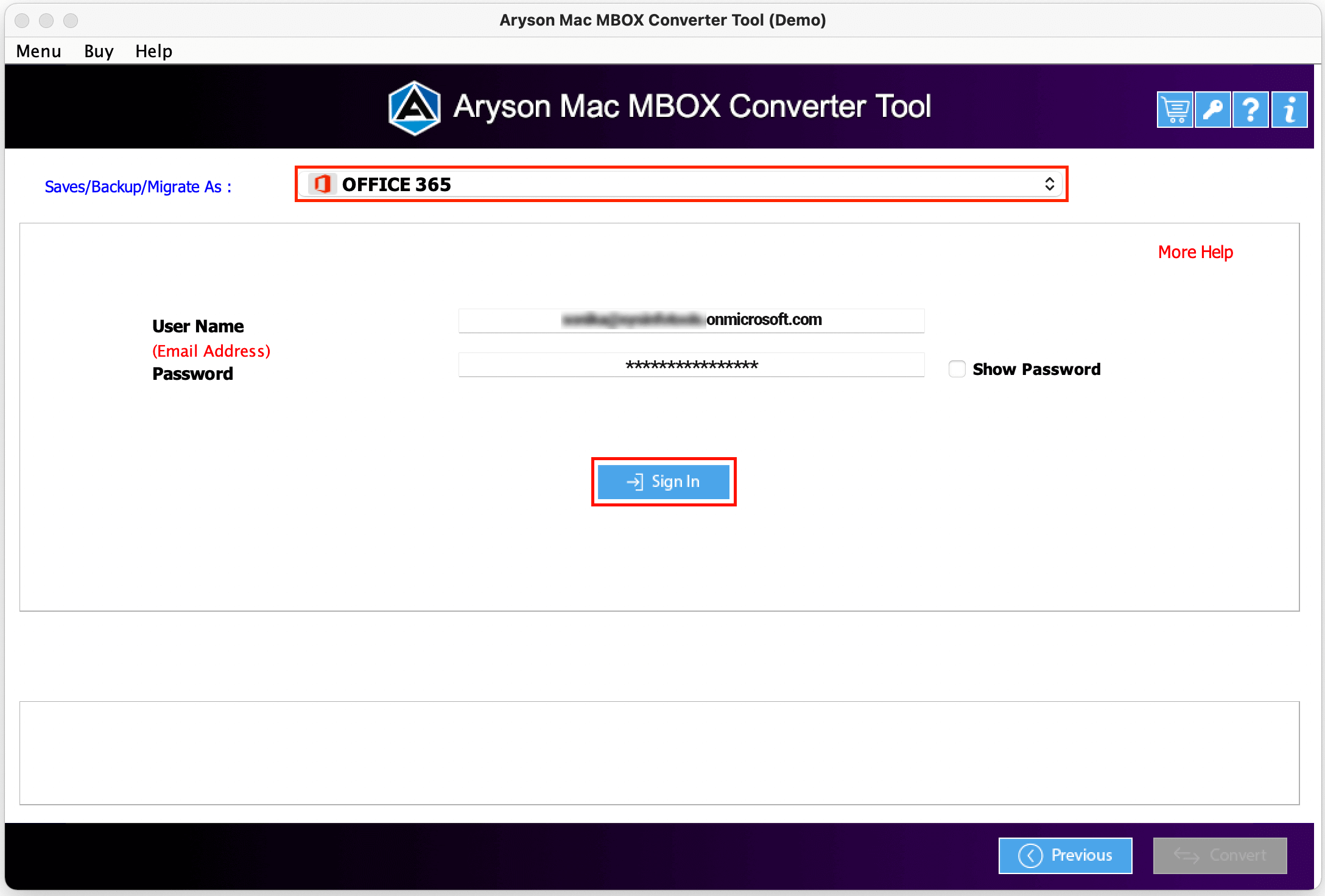This screenshot has height=896, width=1325.
Task: Click the Aryson logo in the header
Action: (415, 108)
